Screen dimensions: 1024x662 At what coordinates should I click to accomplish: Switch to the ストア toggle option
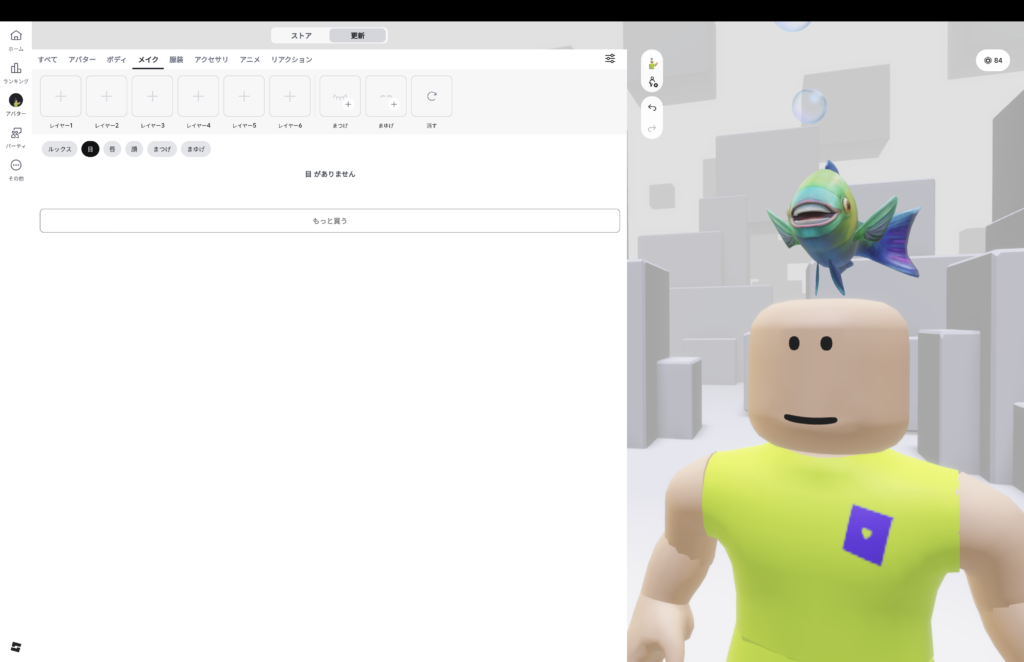301,36
